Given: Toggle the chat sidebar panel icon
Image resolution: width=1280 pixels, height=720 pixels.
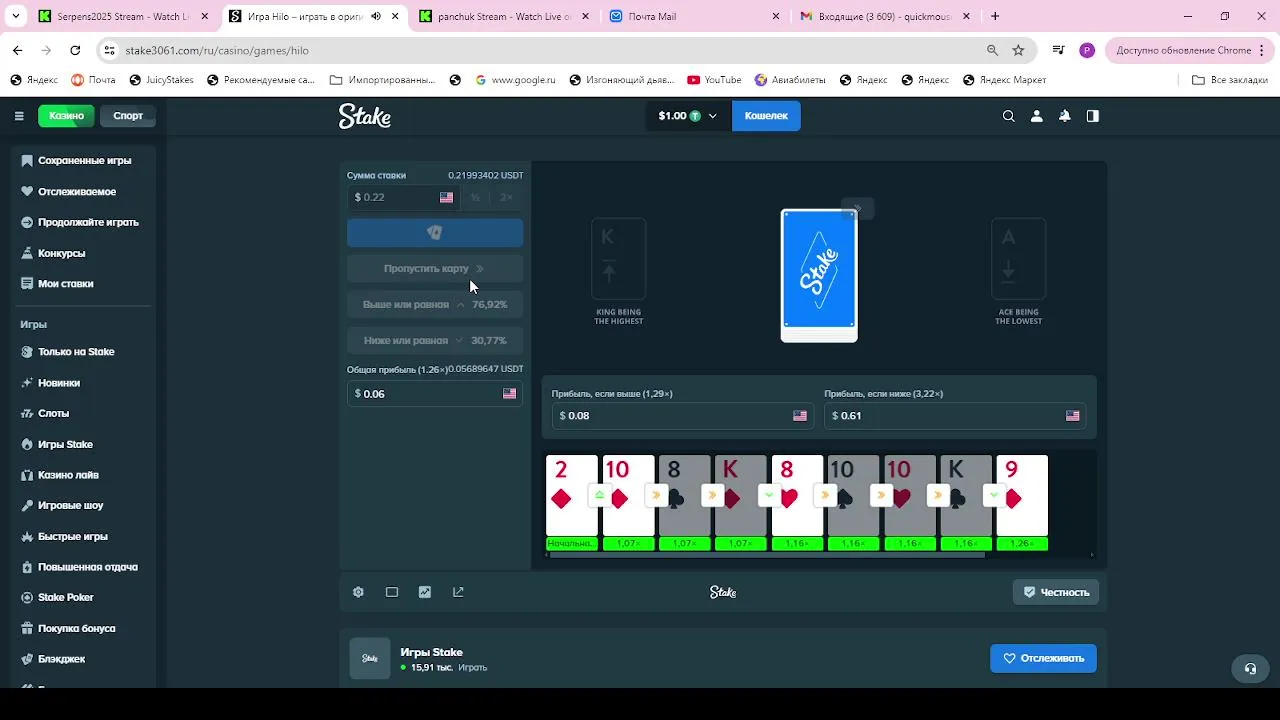Looking at the screenshot, I should 1092,116.
